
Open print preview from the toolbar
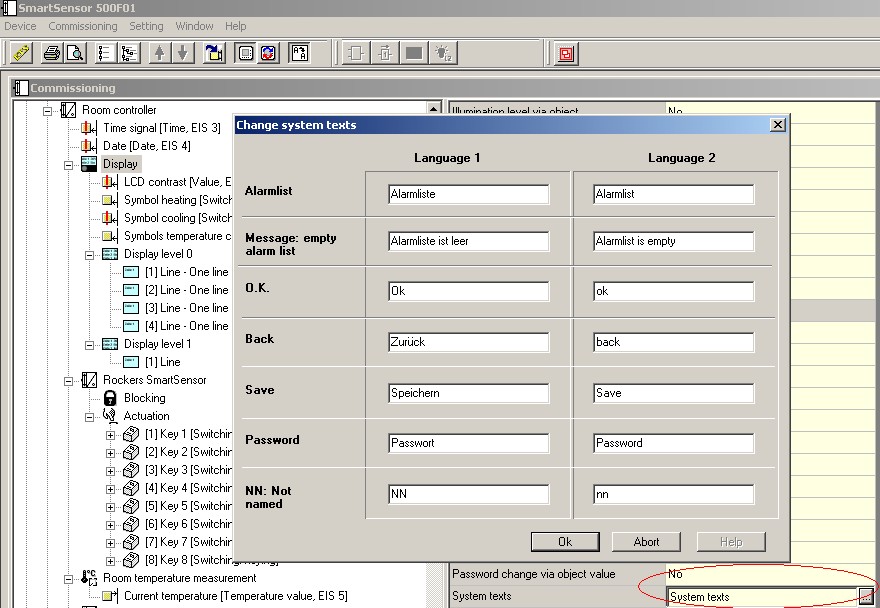coord(75,53)
